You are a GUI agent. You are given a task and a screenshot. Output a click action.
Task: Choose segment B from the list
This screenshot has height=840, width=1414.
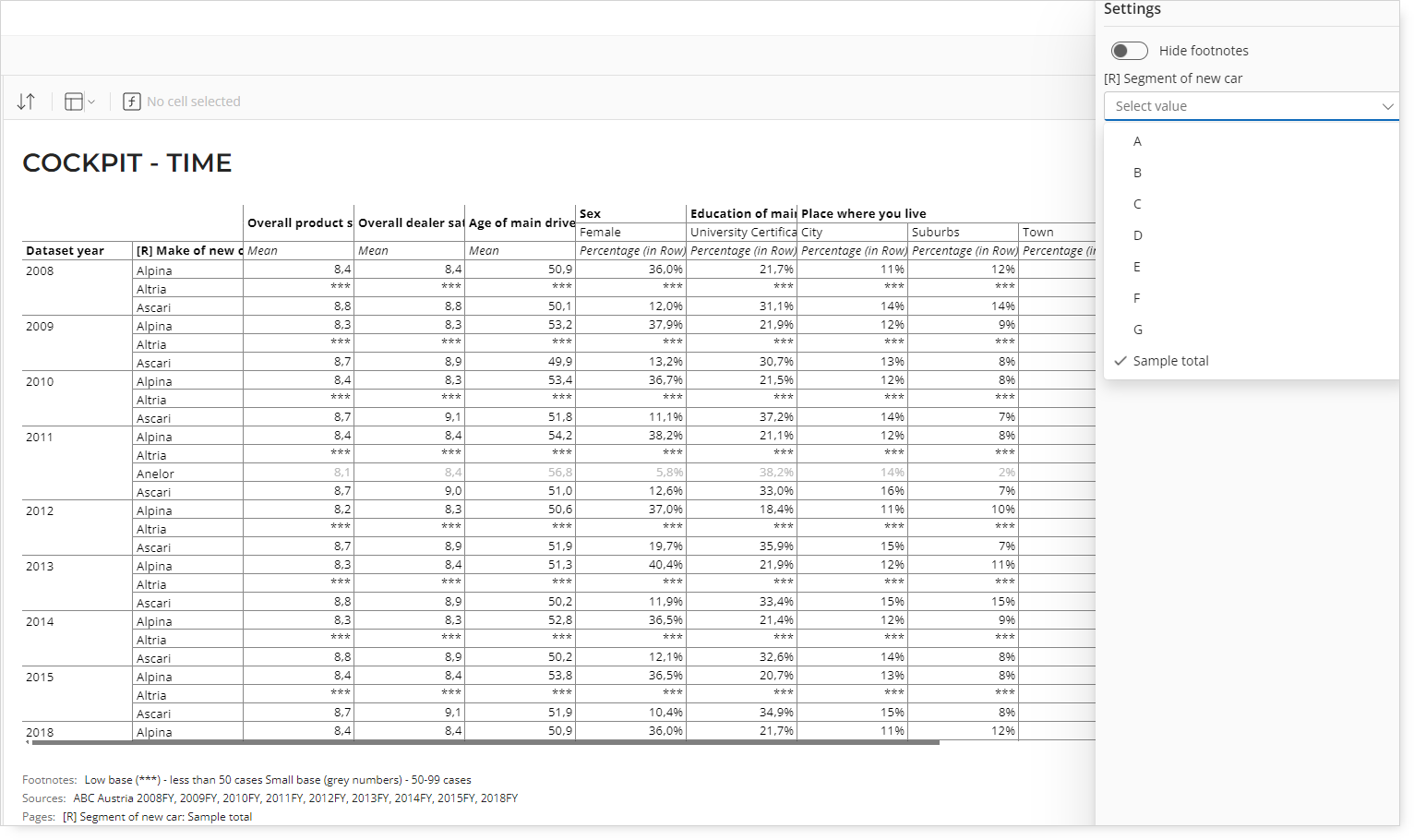pos(1252,173)
